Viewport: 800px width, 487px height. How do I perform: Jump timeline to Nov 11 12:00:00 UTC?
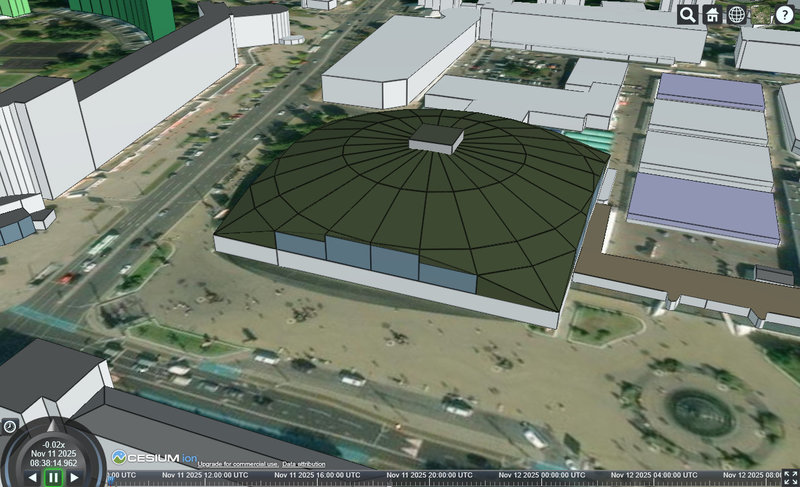pyautogui.click(x=205, y=476)
